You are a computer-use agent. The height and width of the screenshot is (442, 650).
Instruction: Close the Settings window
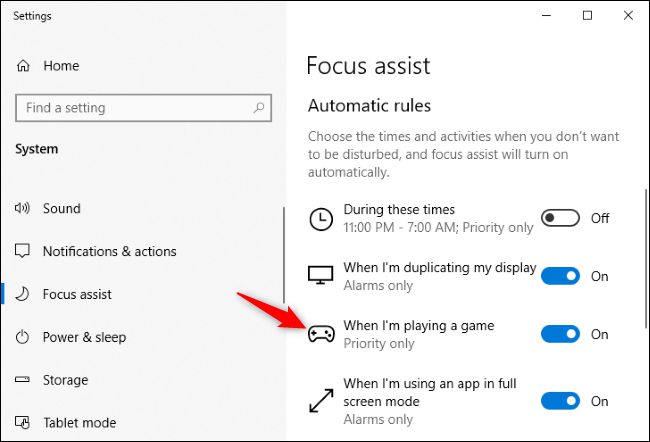click(x=628, y=16)
